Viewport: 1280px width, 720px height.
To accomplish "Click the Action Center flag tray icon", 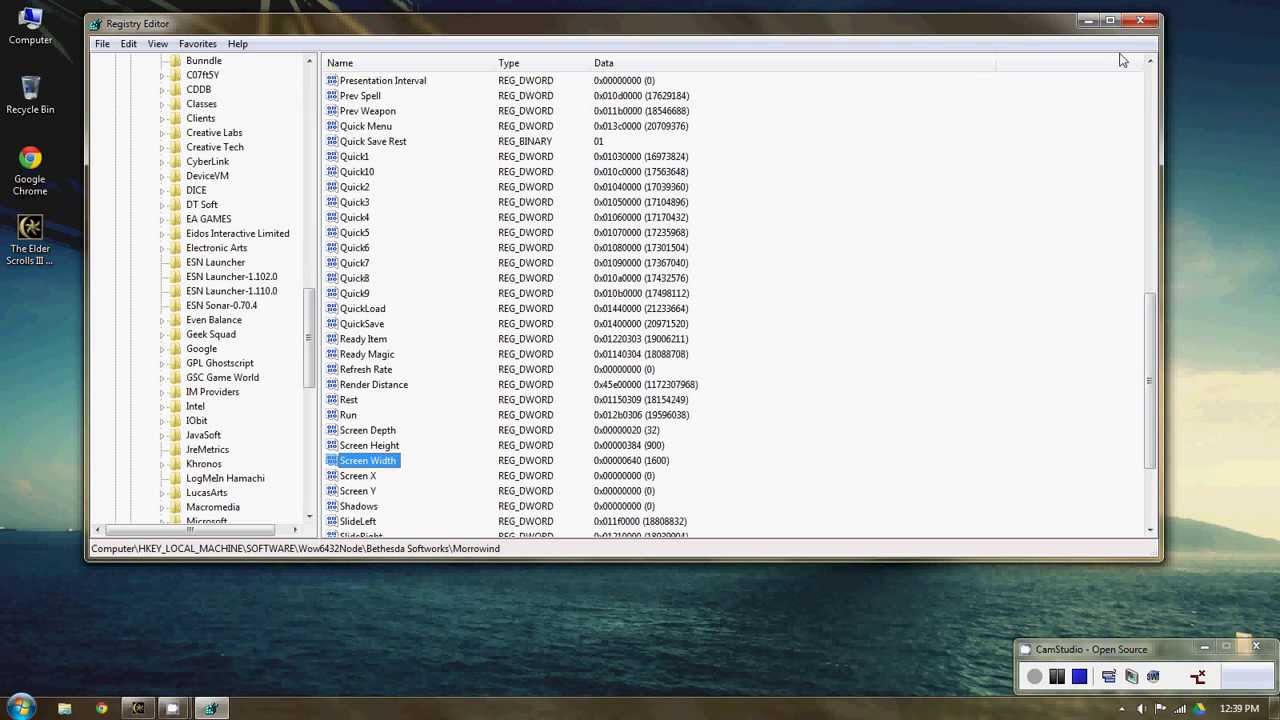I will click(x=1161, y=709).
